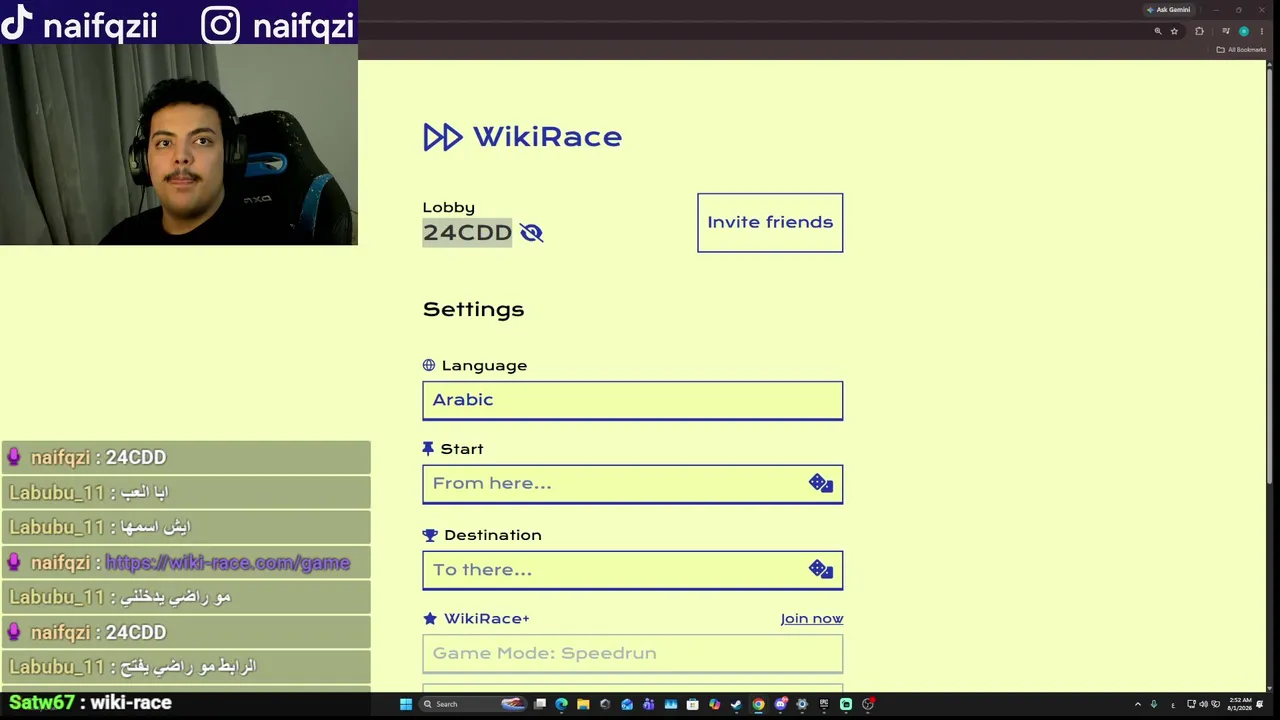Open the Windows Start menu

[406, 704]
